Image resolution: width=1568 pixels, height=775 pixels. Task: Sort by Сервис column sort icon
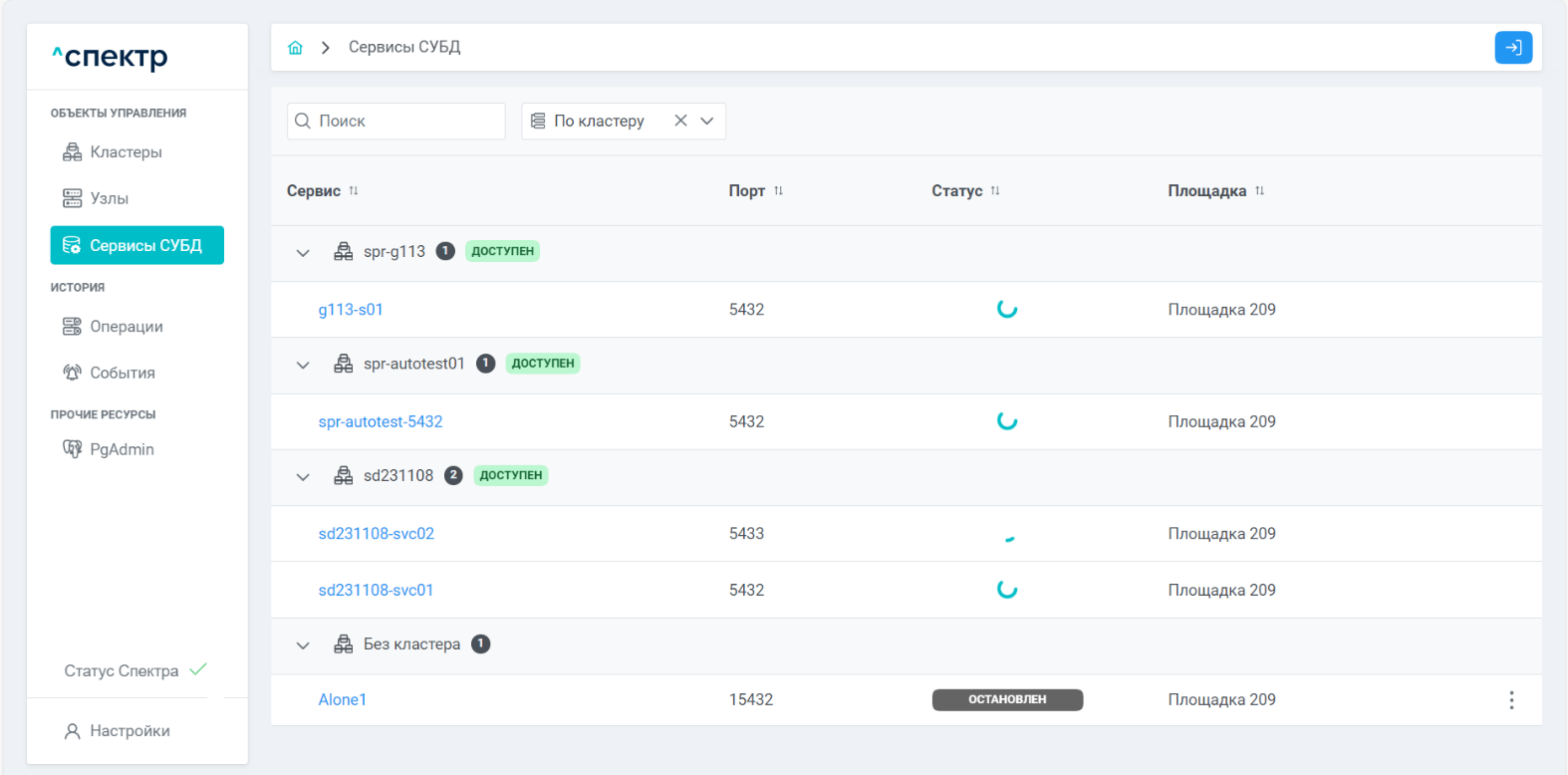(354, 190)
